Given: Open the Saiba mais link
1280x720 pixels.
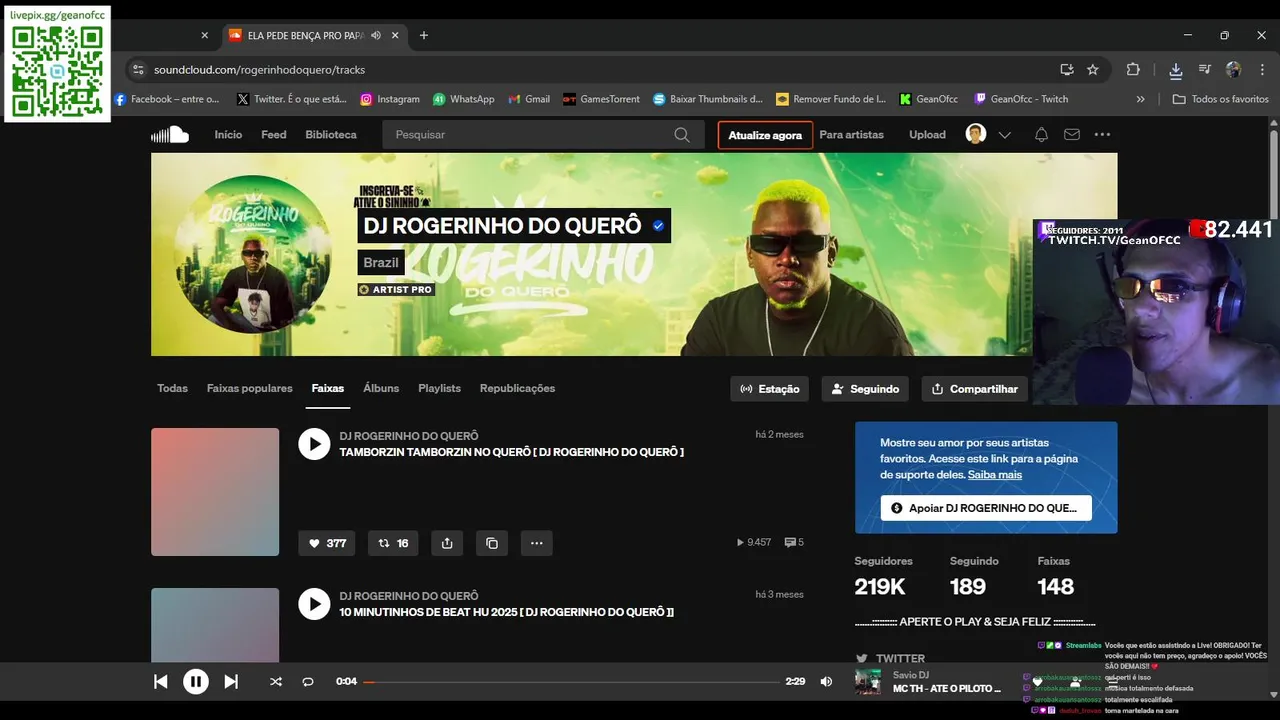Looking at the screenshot, I should point(995,475).
